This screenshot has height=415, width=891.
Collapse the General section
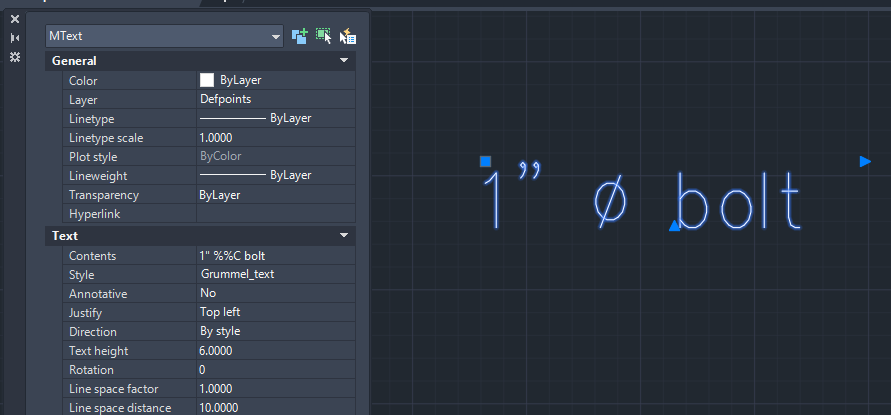pos(343,60)
